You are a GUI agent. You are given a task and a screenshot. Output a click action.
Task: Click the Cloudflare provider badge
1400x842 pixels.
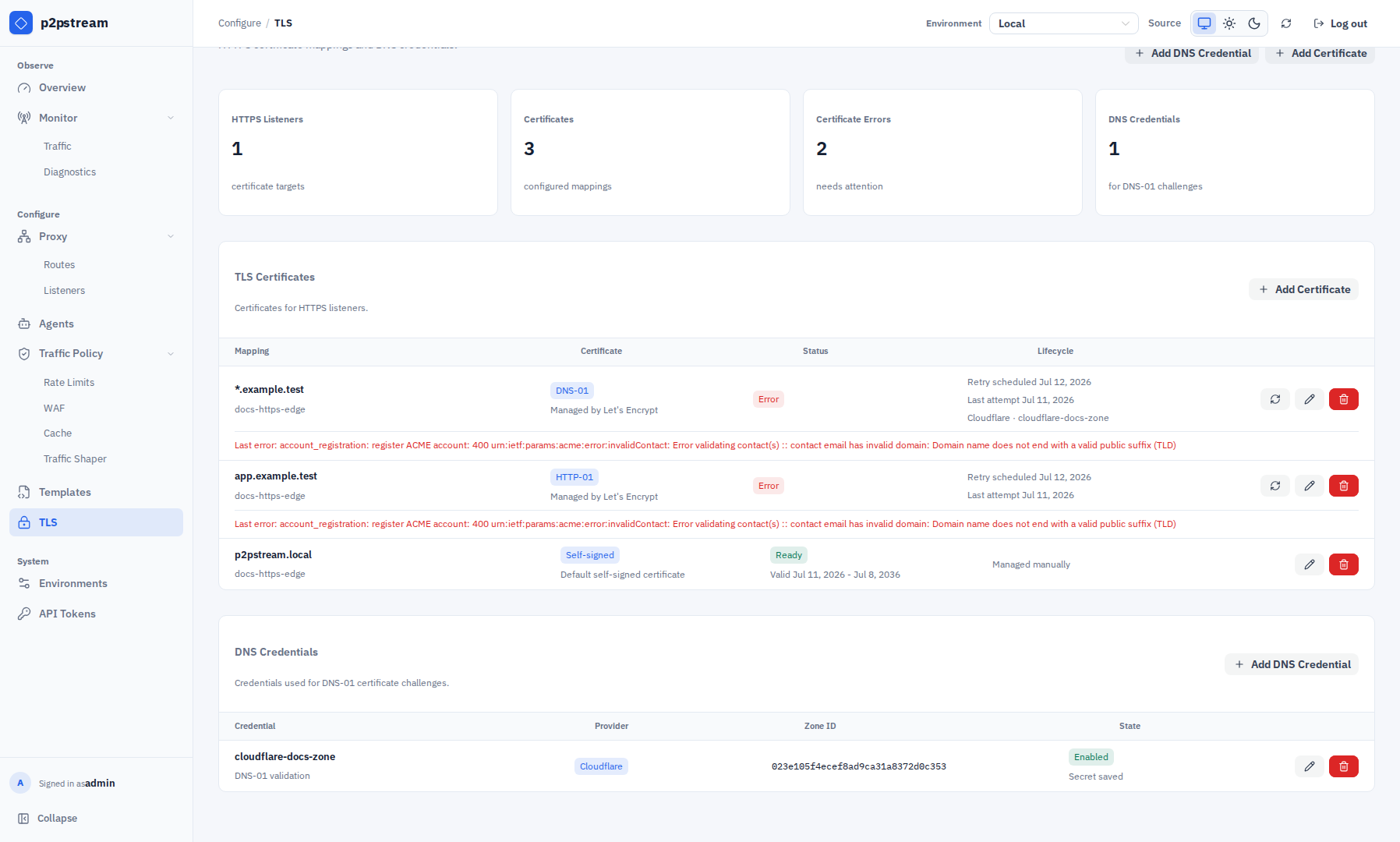[x=601, y=766]
